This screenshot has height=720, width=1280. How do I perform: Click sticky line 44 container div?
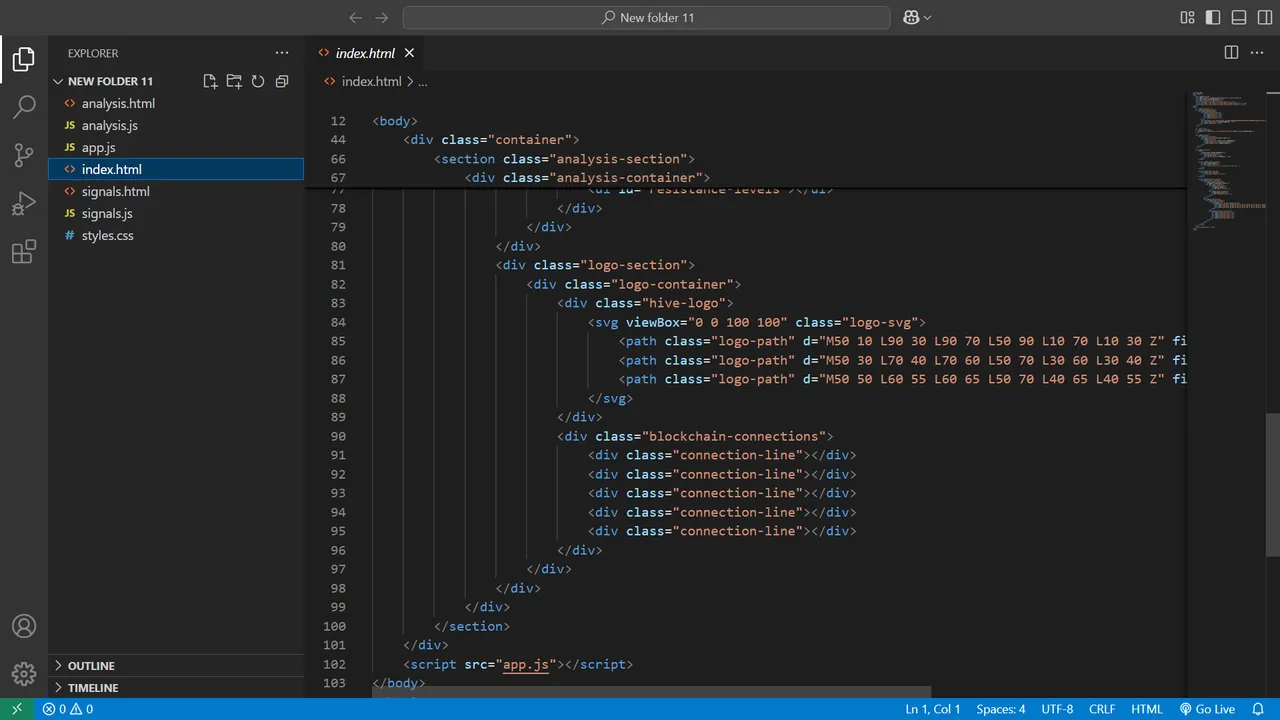click(491, 140)
